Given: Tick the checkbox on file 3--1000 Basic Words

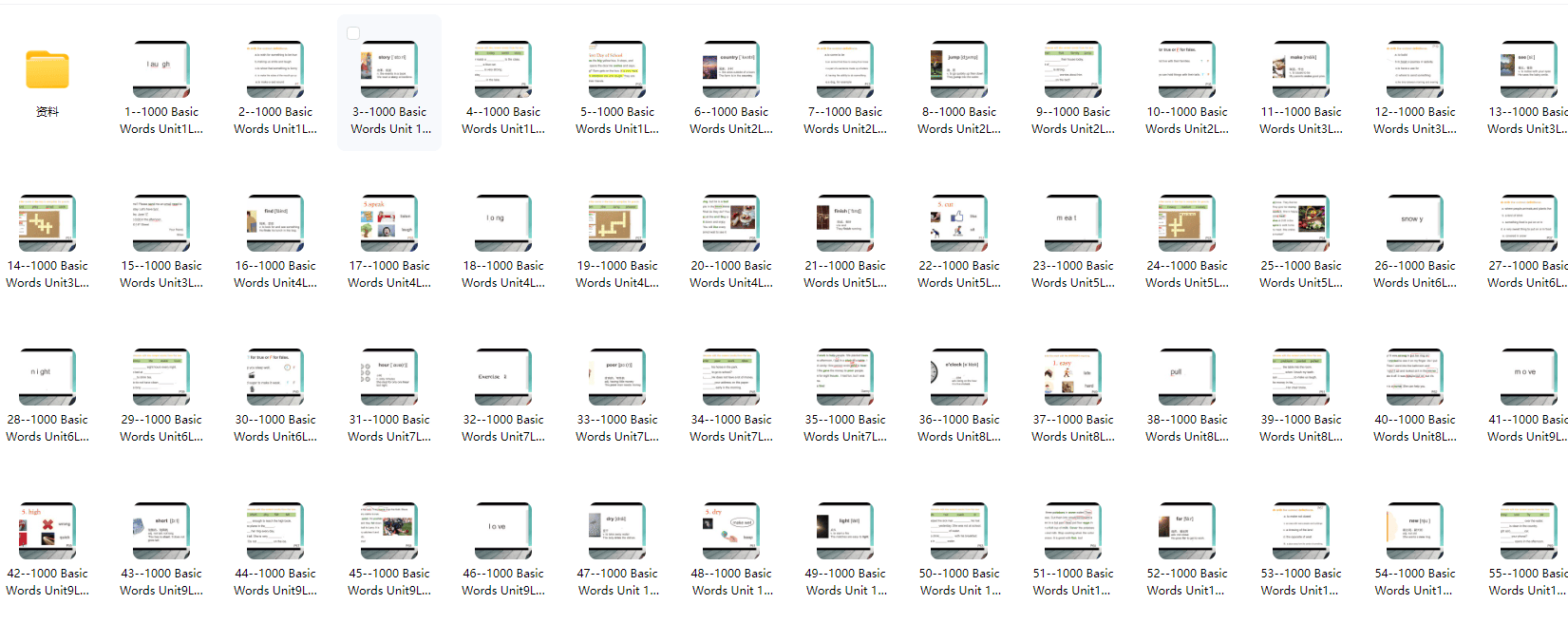Looking at the screenshot, I should [353, 33].
